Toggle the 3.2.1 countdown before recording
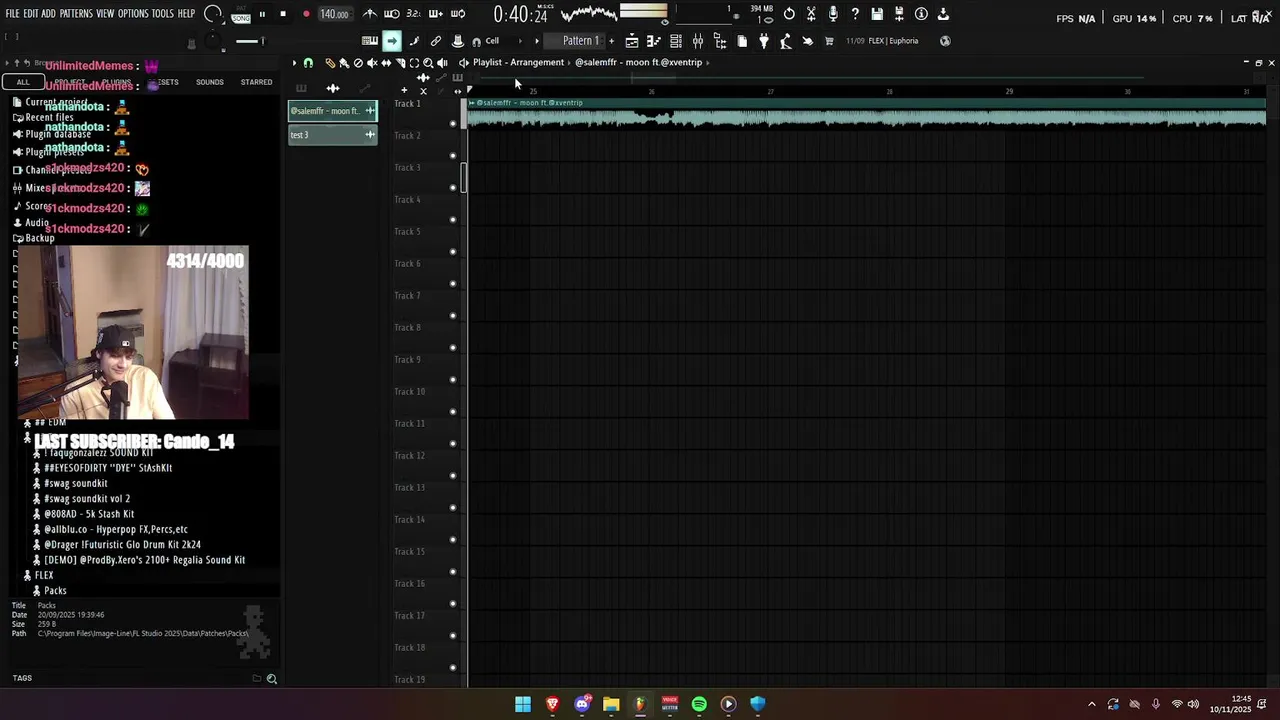The width and height of the screenshot is (1280, 720). click(x=414, y=14)
